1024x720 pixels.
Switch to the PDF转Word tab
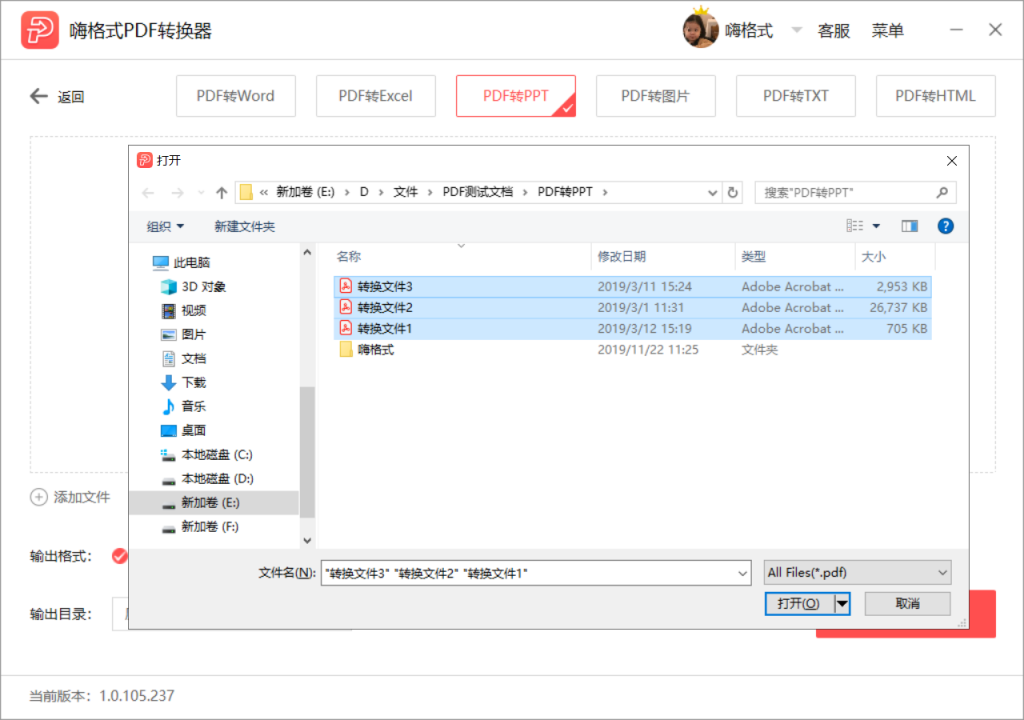click(236, 96)
